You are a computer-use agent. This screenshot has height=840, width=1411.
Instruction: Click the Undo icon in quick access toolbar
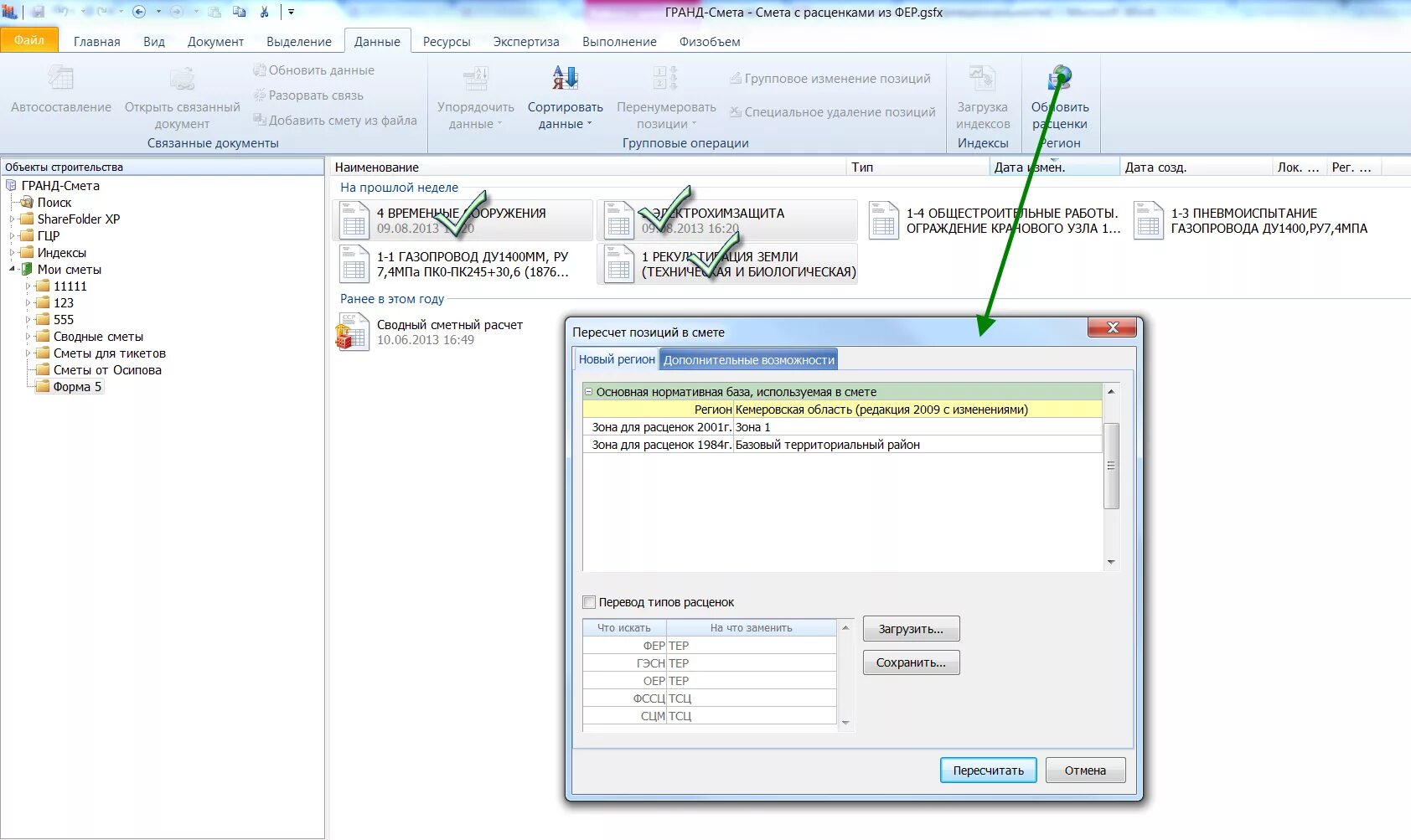point(64,12)
